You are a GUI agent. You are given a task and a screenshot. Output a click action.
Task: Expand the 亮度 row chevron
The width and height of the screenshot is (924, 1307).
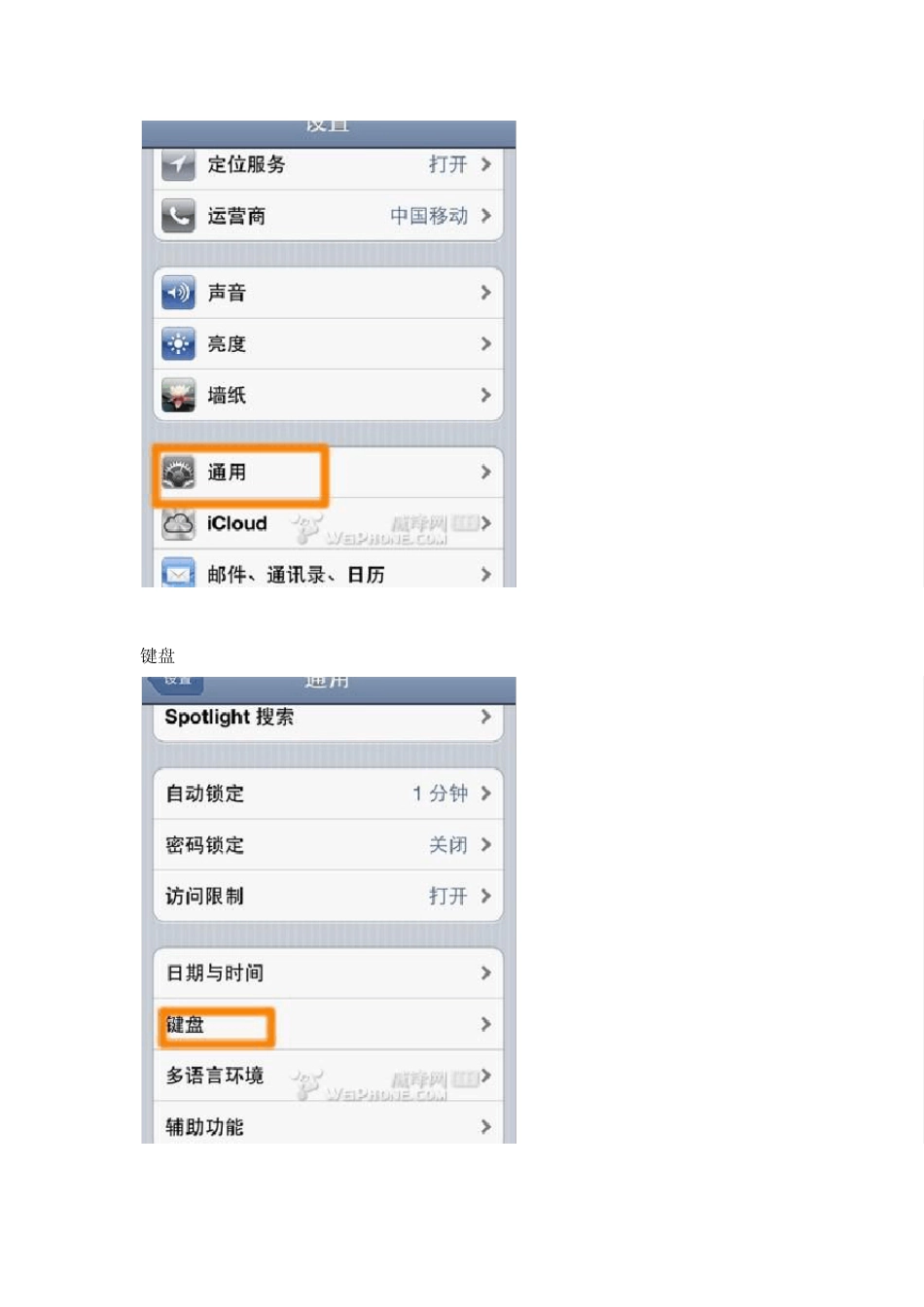point(485,343)
